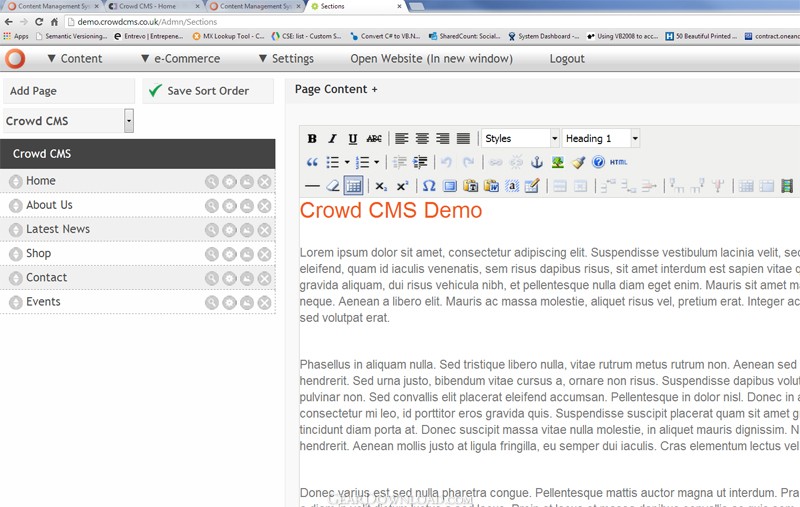Click the Add Page button
This screenshot has width=800, height=507.
tap(69, 91)
